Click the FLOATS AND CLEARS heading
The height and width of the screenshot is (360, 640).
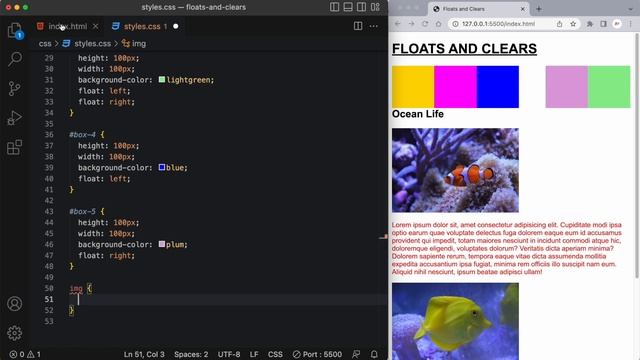tap(464, 49)
